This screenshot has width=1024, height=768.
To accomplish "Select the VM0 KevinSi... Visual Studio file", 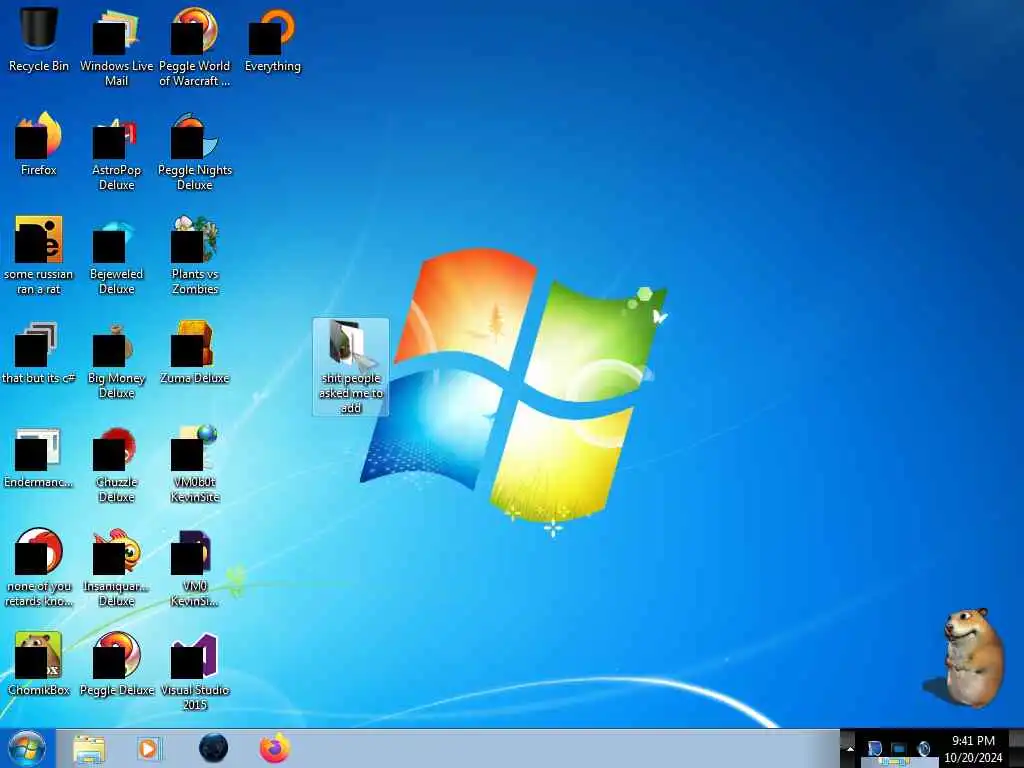I will [x=195, y=568].
